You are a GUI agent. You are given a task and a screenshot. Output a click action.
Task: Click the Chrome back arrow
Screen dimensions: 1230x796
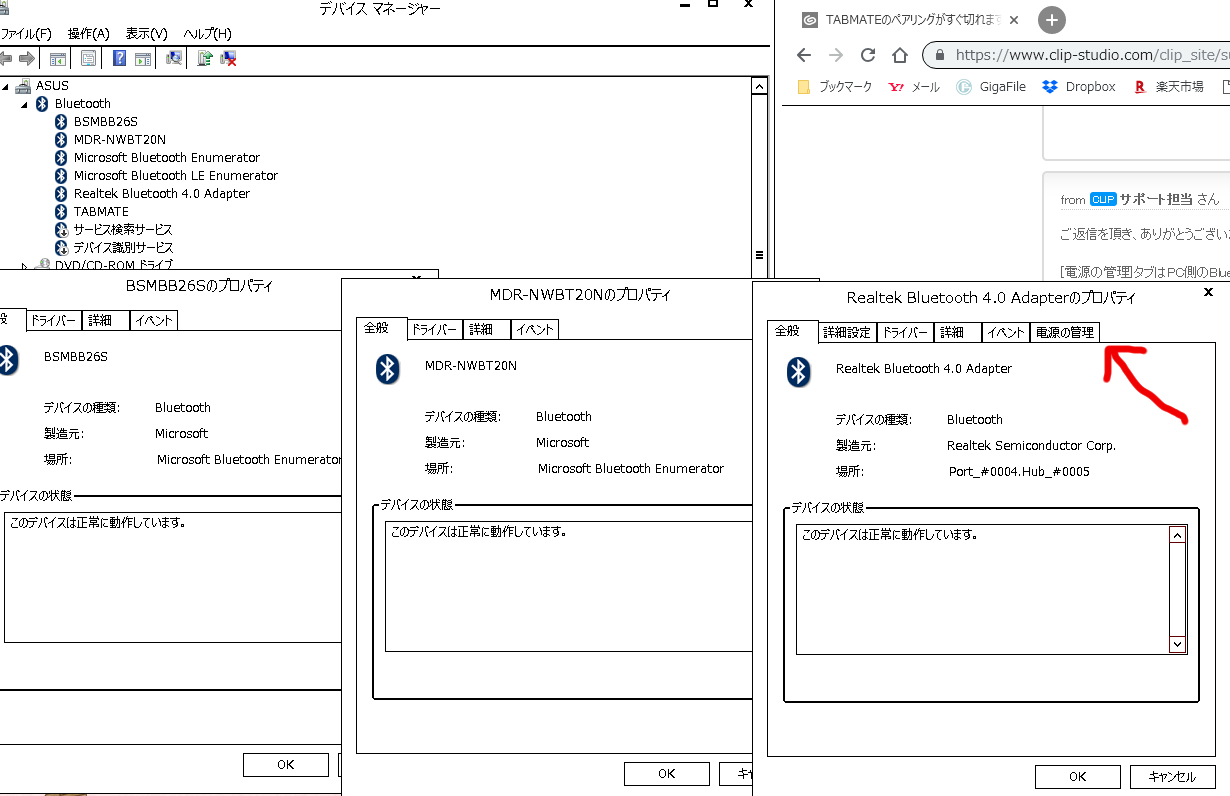click(803, 55)
